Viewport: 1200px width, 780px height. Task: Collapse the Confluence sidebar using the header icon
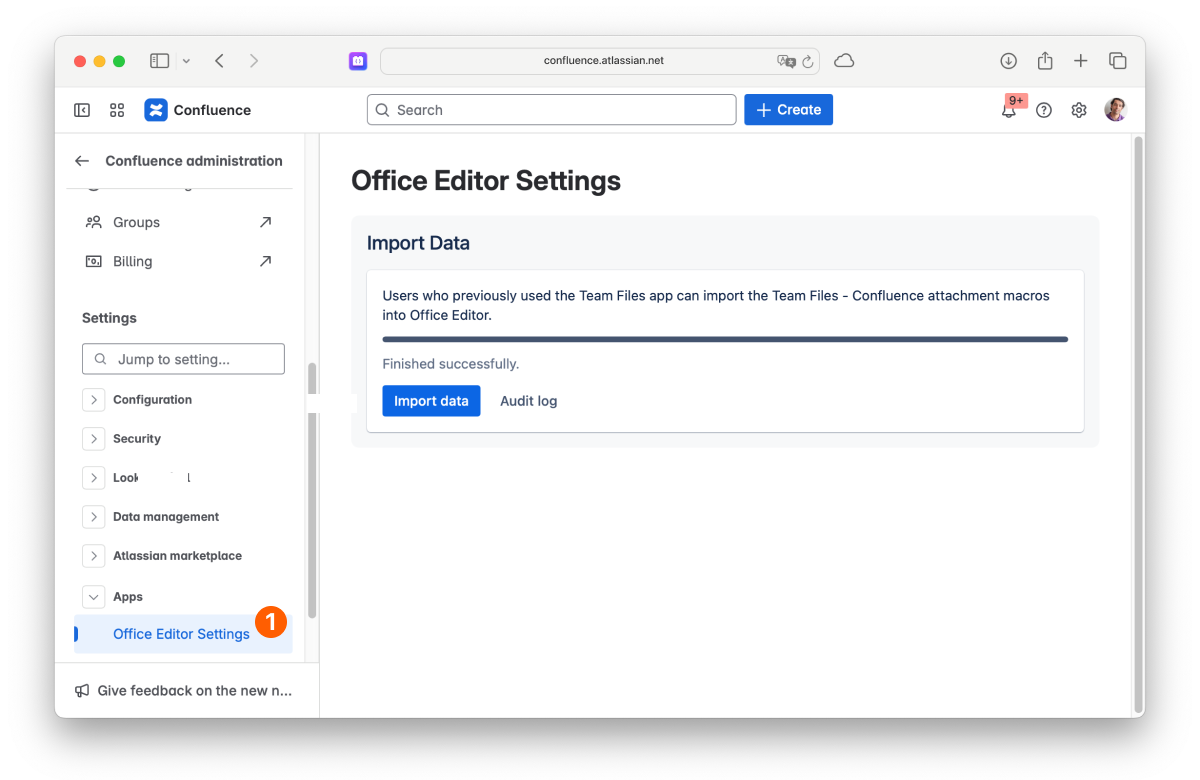tap(82, 110)
